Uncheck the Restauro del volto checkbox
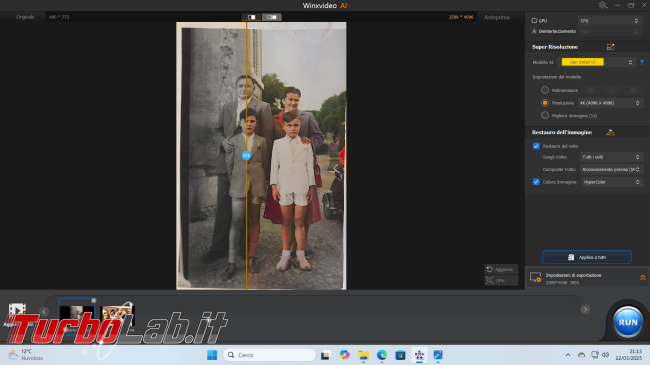This screenshot has width=650, height=365. tap(536, 146)
